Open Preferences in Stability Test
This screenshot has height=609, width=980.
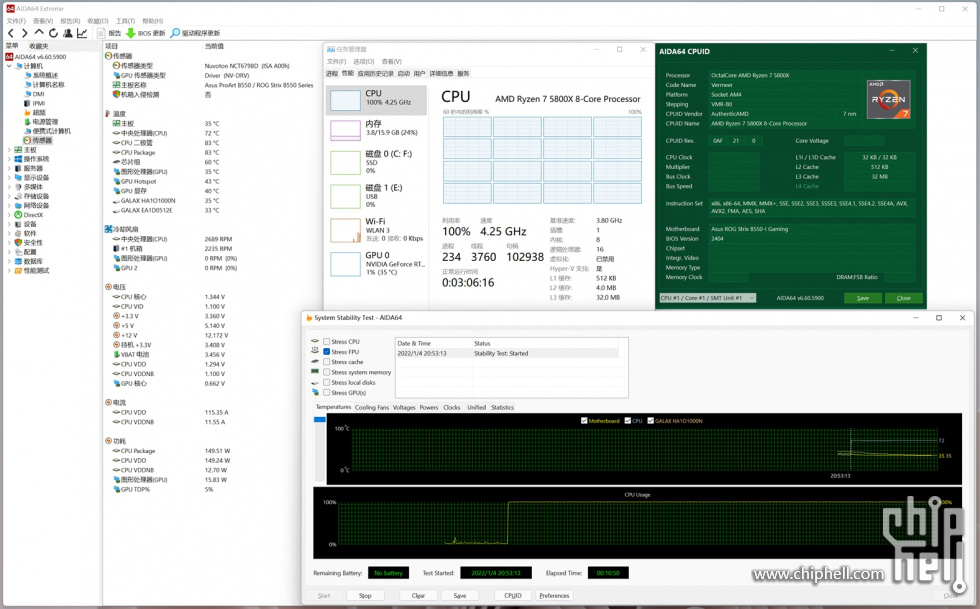(x=554, y=596)
